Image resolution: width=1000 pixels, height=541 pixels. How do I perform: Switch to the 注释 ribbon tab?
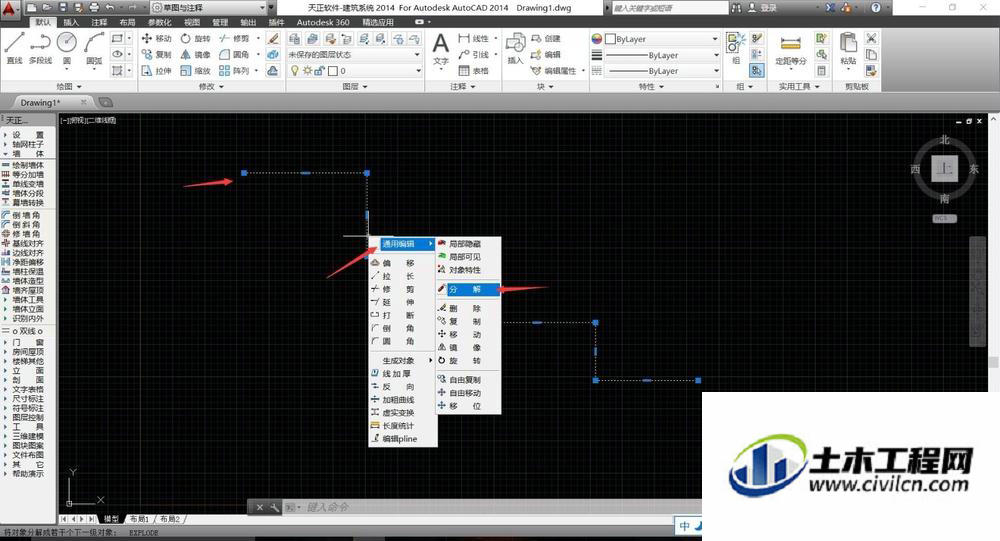click(x=99, y=22)
